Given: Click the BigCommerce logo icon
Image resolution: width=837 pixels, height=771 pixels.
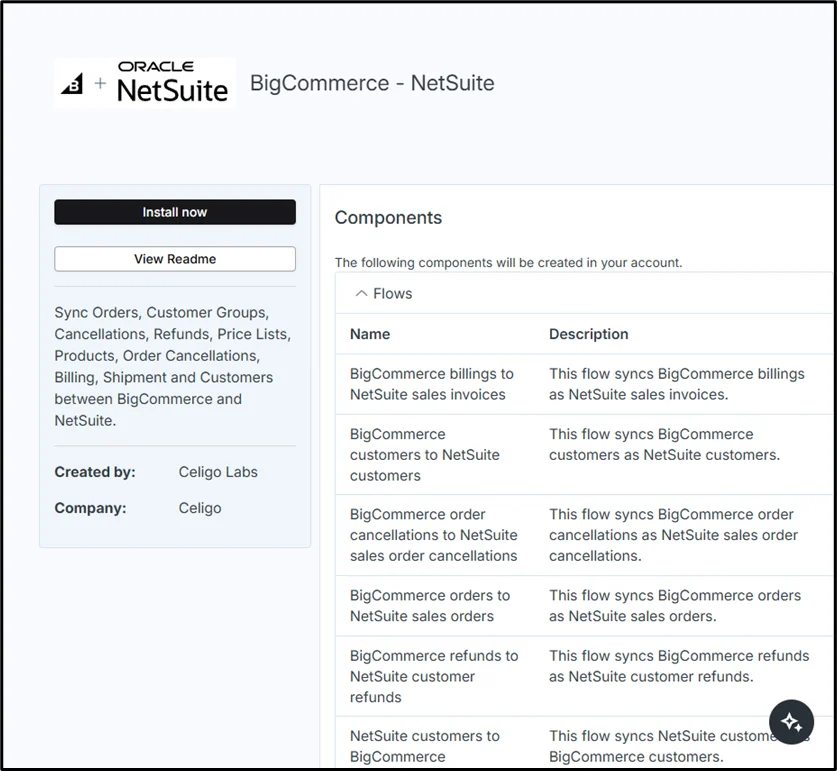Looking at the screenshot, I should pos(72,84).
